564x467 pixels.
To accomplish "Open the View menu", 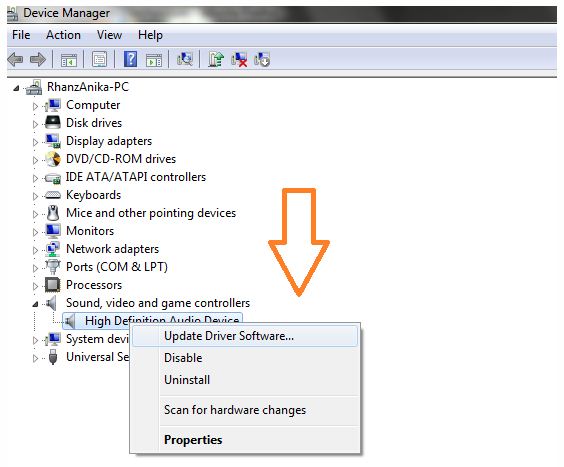I will tap(109, 35).
